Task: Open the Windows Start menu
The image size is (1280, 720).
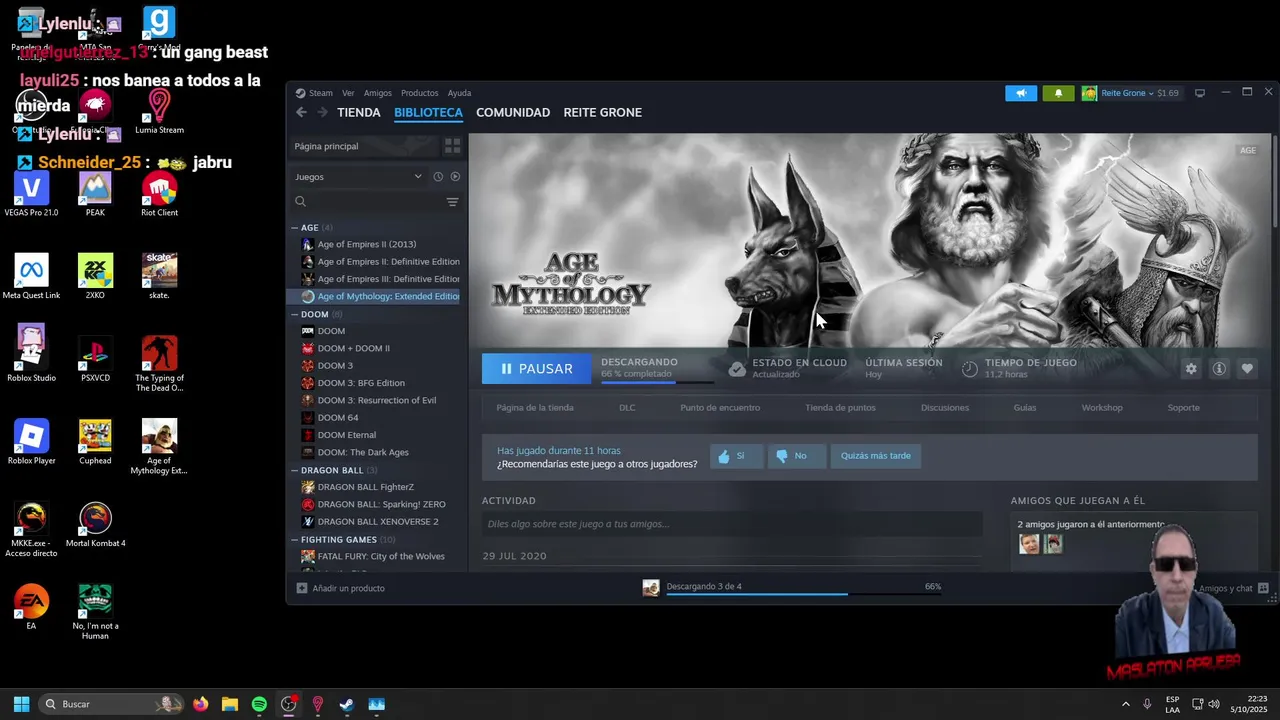Action: (x=21, y=704)
